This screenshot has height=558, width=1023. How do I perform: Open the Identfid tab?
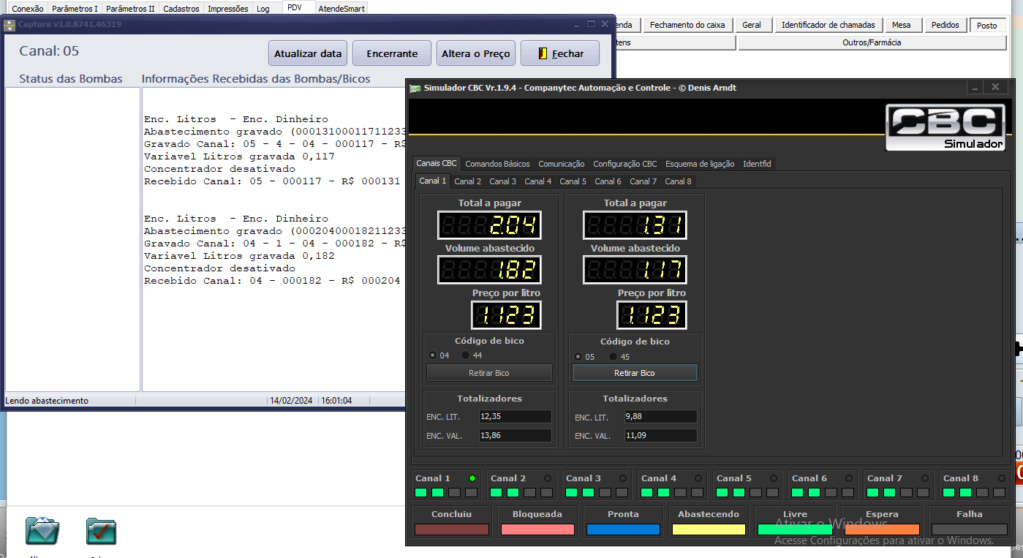coord(757,164)
